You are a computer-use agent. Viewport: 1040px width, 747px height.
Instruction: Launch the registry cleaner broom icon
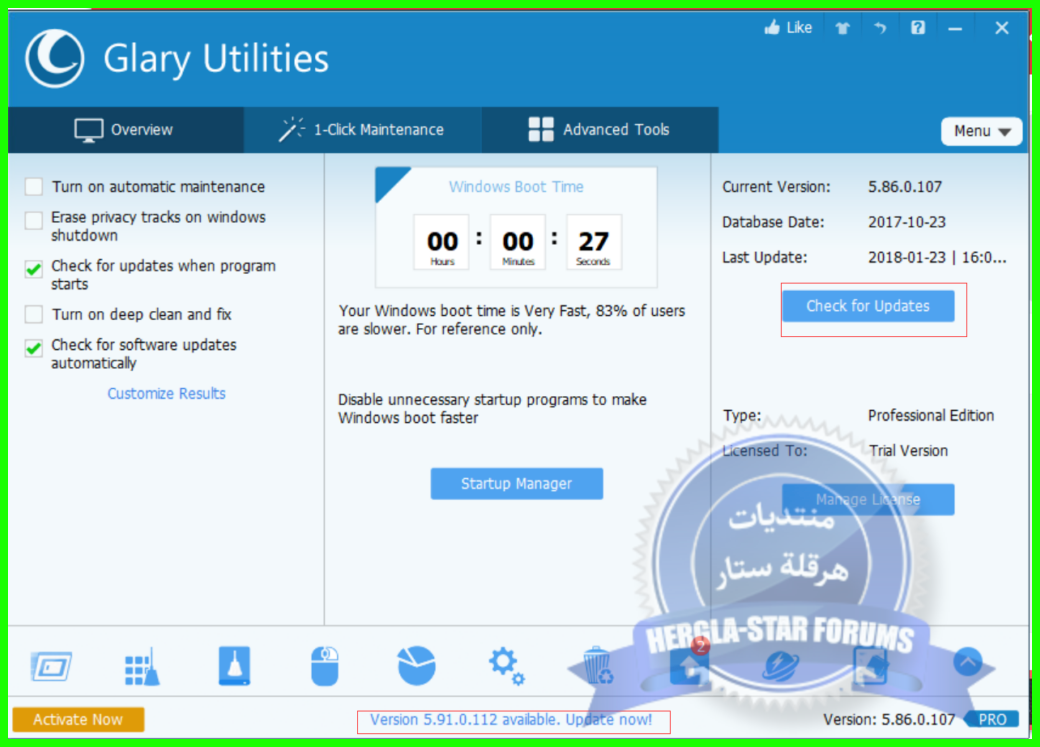coord(142,666)
